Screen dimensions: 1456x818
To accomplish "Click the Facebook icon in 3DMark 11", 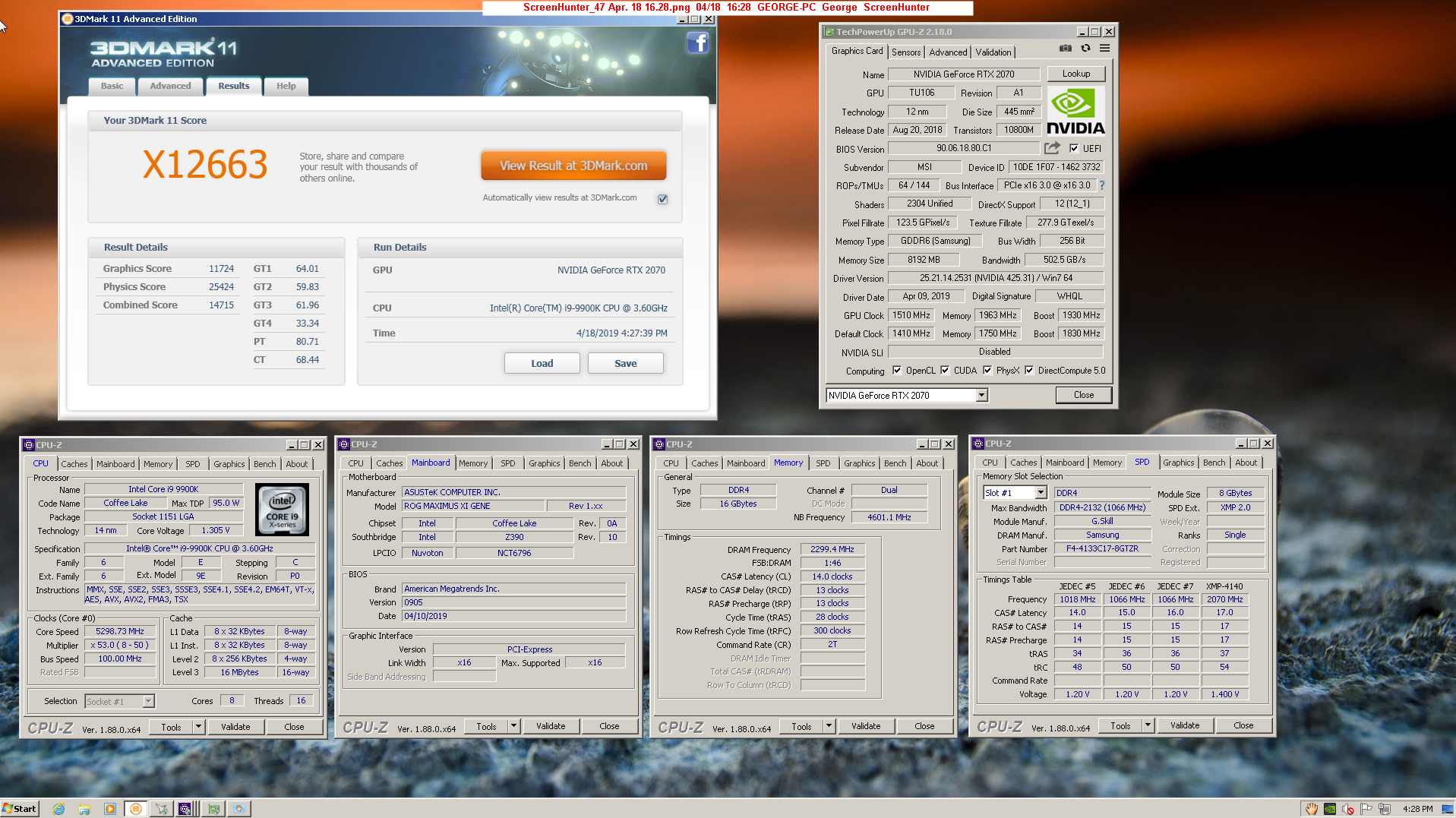I will pyautogui.click(x=697, y=43).
